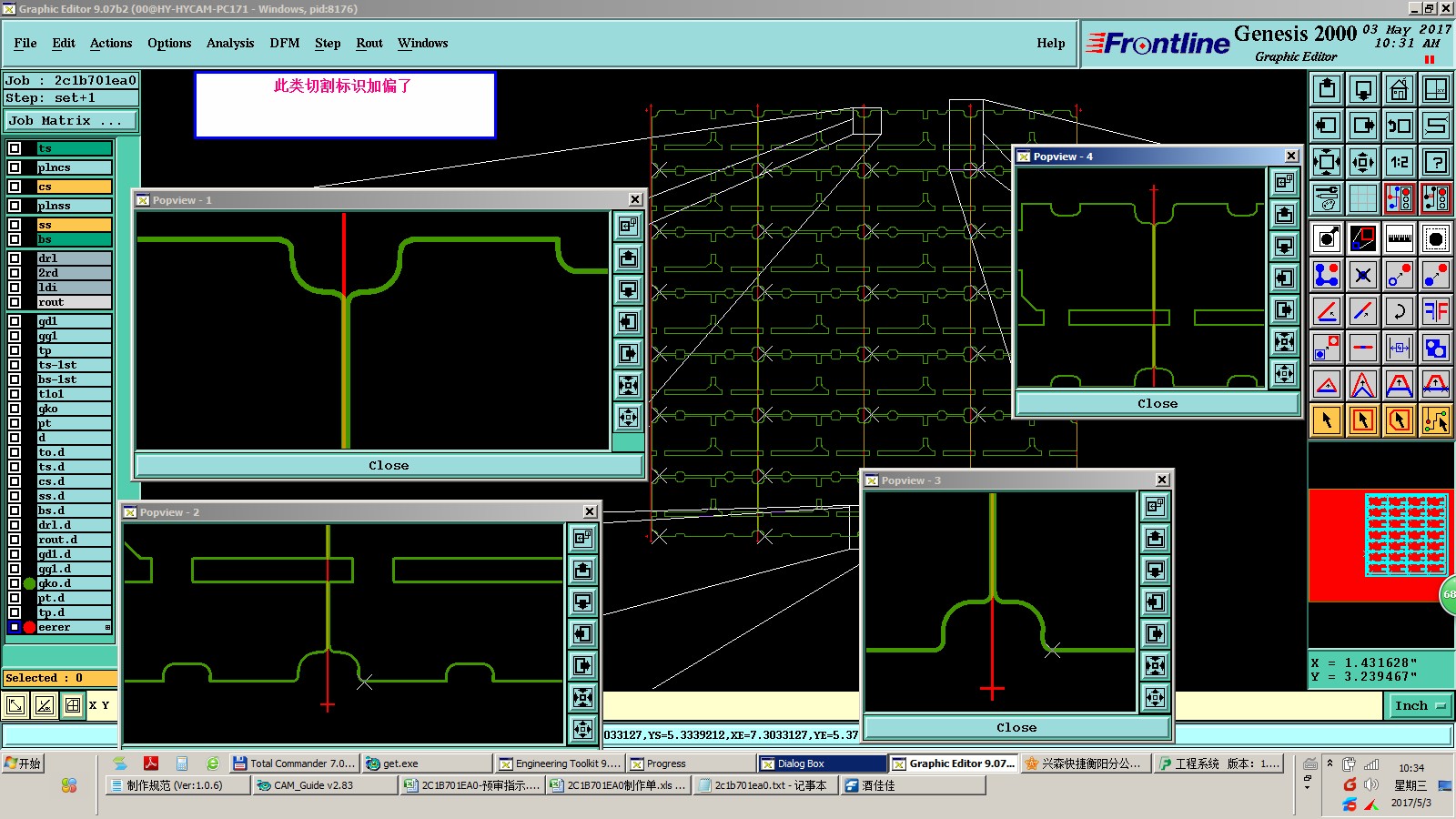Open the Inch units option menu
The width and height of the screenshot is (1456, 819).
pyautogui.click(x=1420, y=705)
